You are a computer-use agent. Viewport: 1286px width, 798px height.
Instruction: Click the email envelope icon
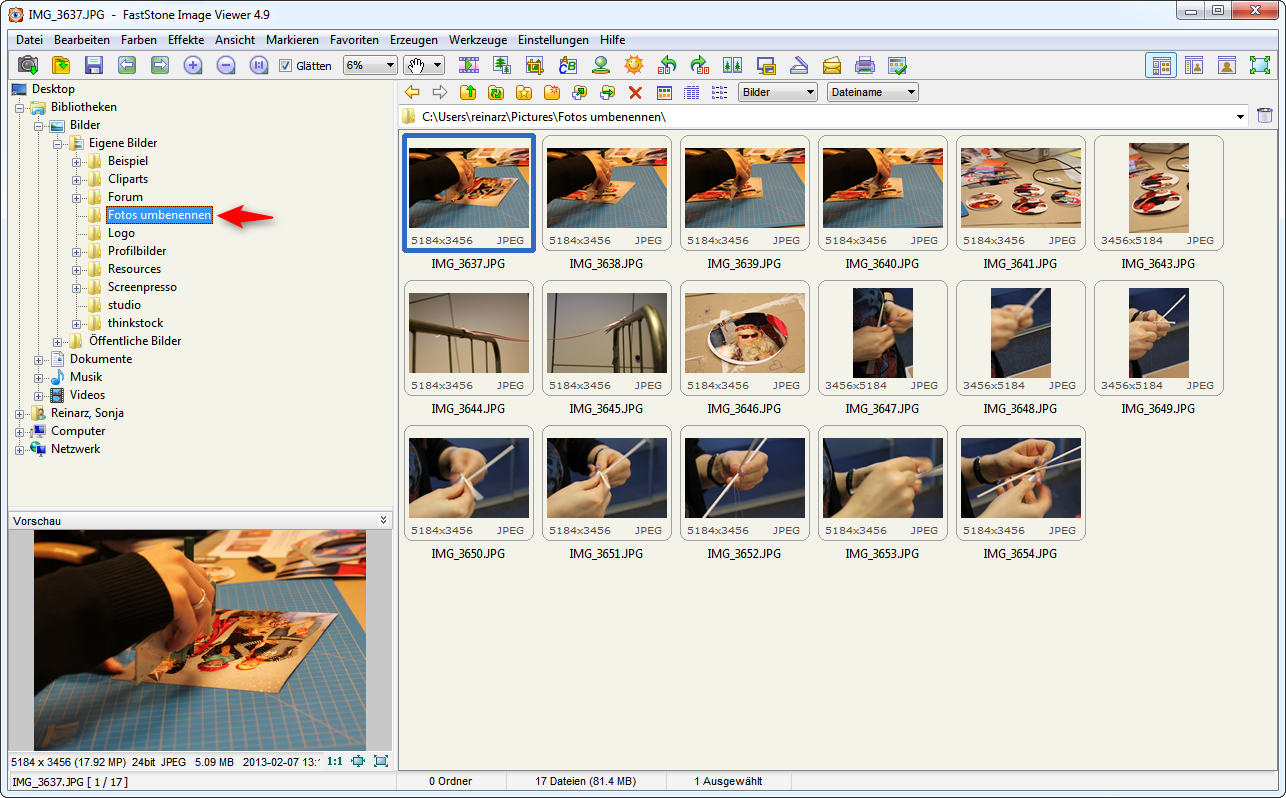(832, 65)
